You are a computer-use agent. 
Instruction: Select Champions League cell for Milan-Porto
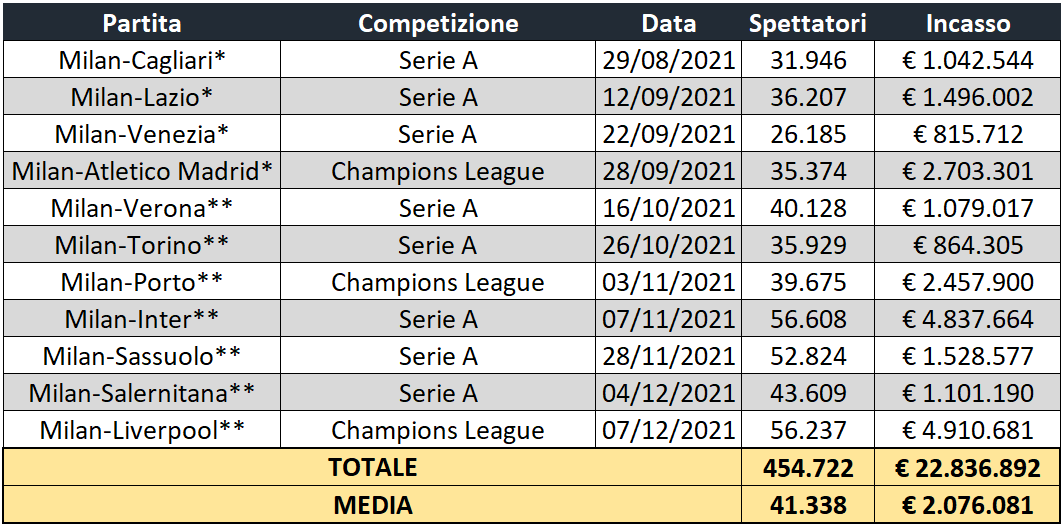click(x=438, y=282)
